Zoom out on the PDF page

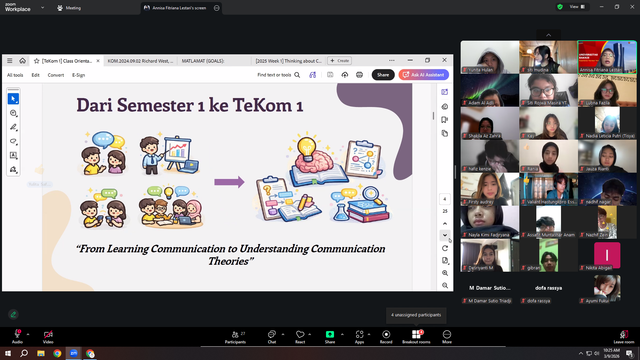pos(445,285)
